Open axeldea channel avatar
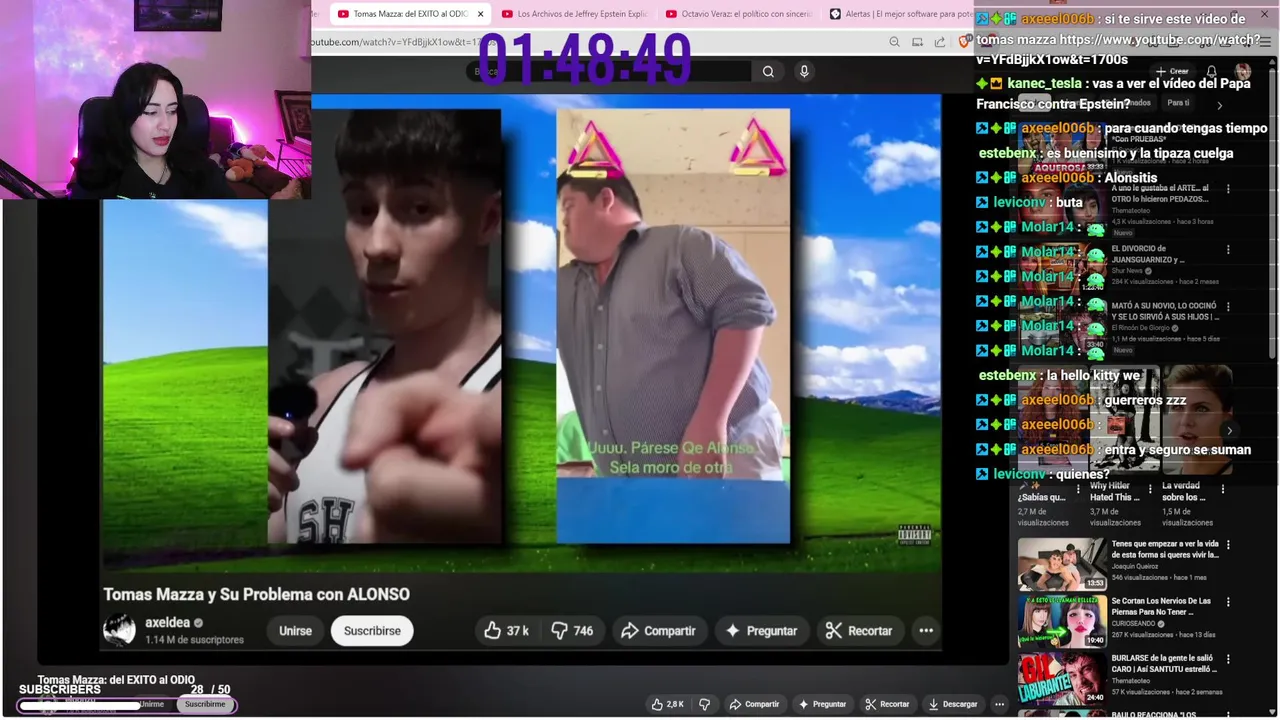 click(119, 629)
